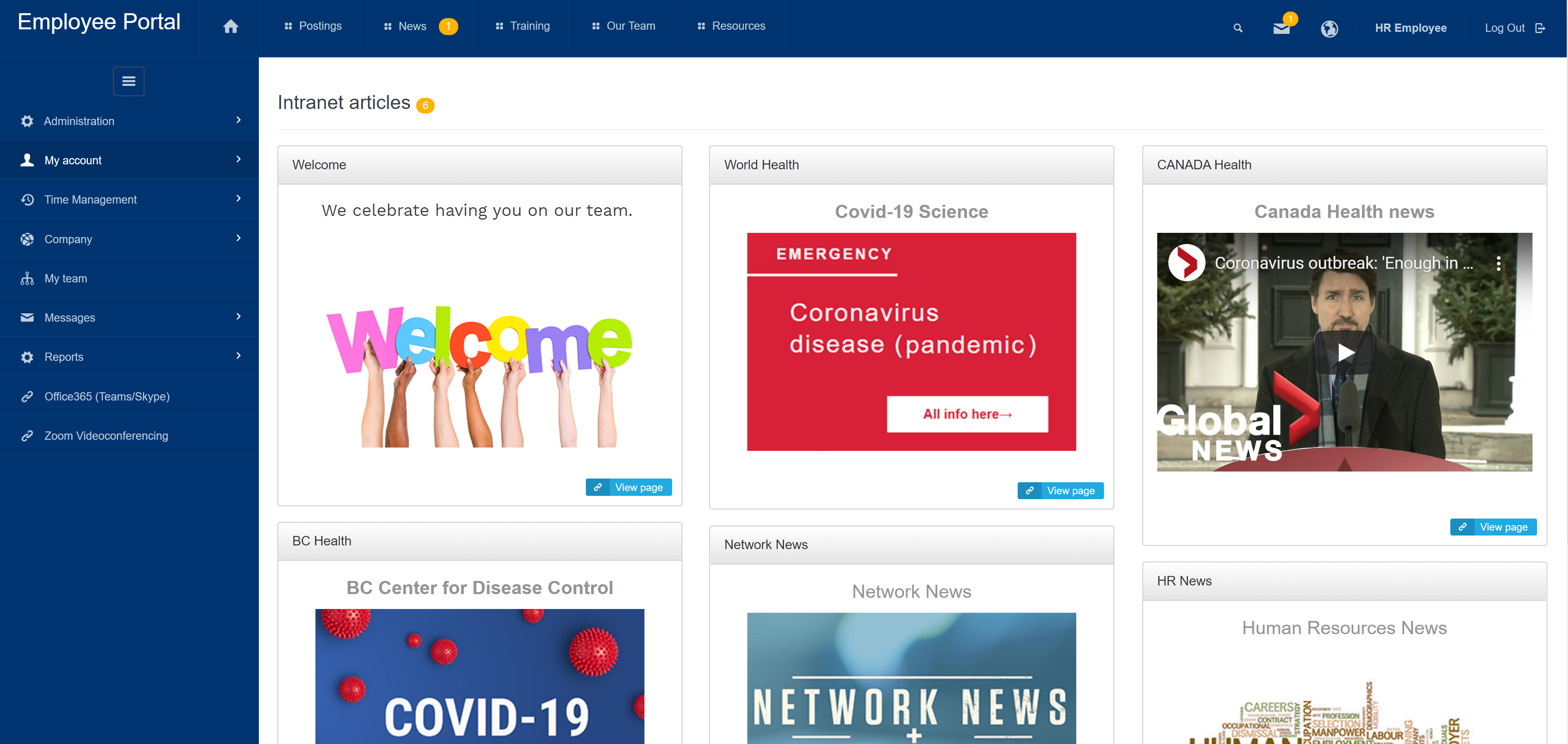The width and height of the screenshot is (1568, 744).
Task: Click the globe language icon
Action: 1329,28
